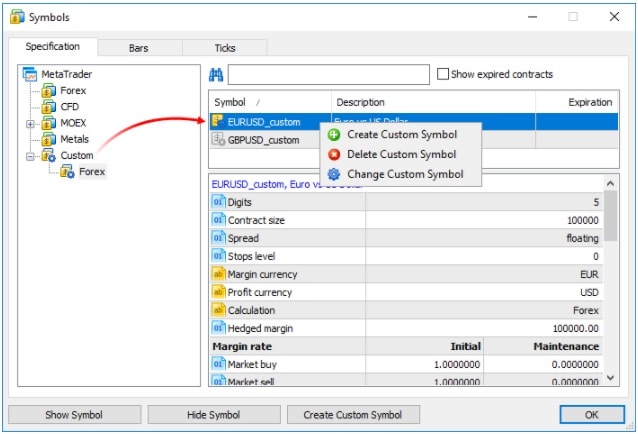Click the blue gear Change Custom Symbol icon
The height and width of the screenshot is (434, 638).
pos(334,174)
